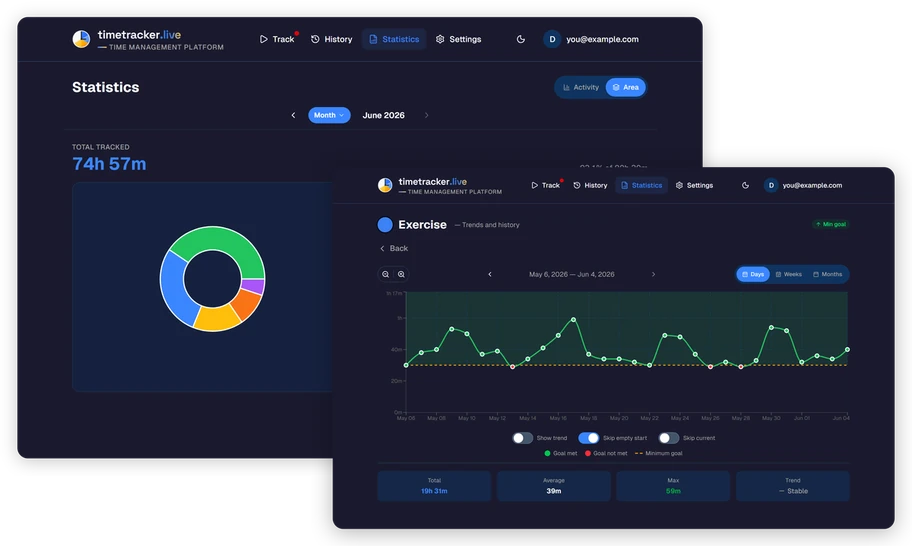
Task: Open the History tab in the front window
Action: tap(590, 185)
